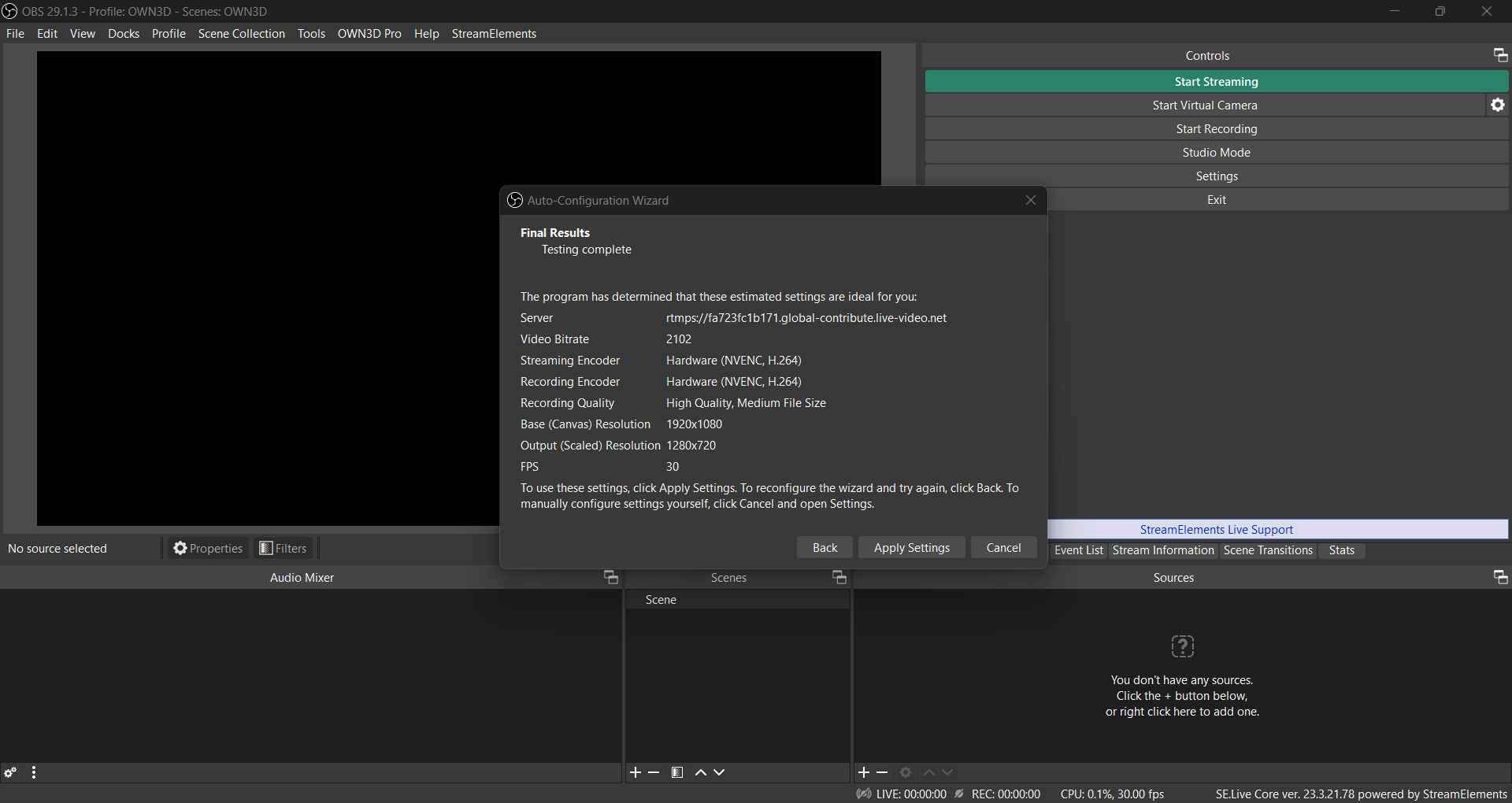Viewport: 1512px width, 803px height.
Task: Open StreamElements Live Support link
Action: tap(1217, 530)
